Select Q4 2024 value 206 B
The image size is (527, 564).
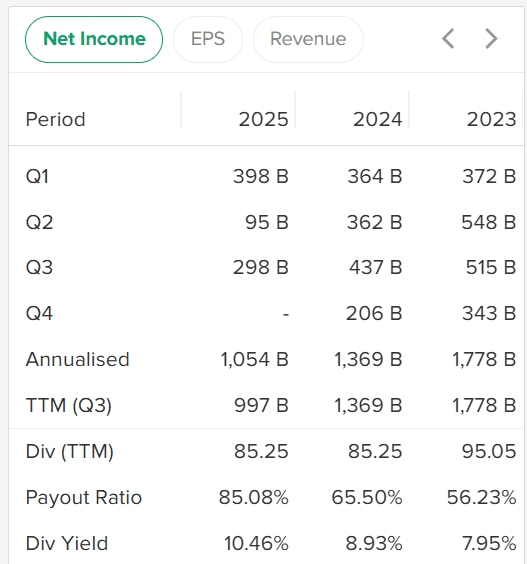[374, 313]
